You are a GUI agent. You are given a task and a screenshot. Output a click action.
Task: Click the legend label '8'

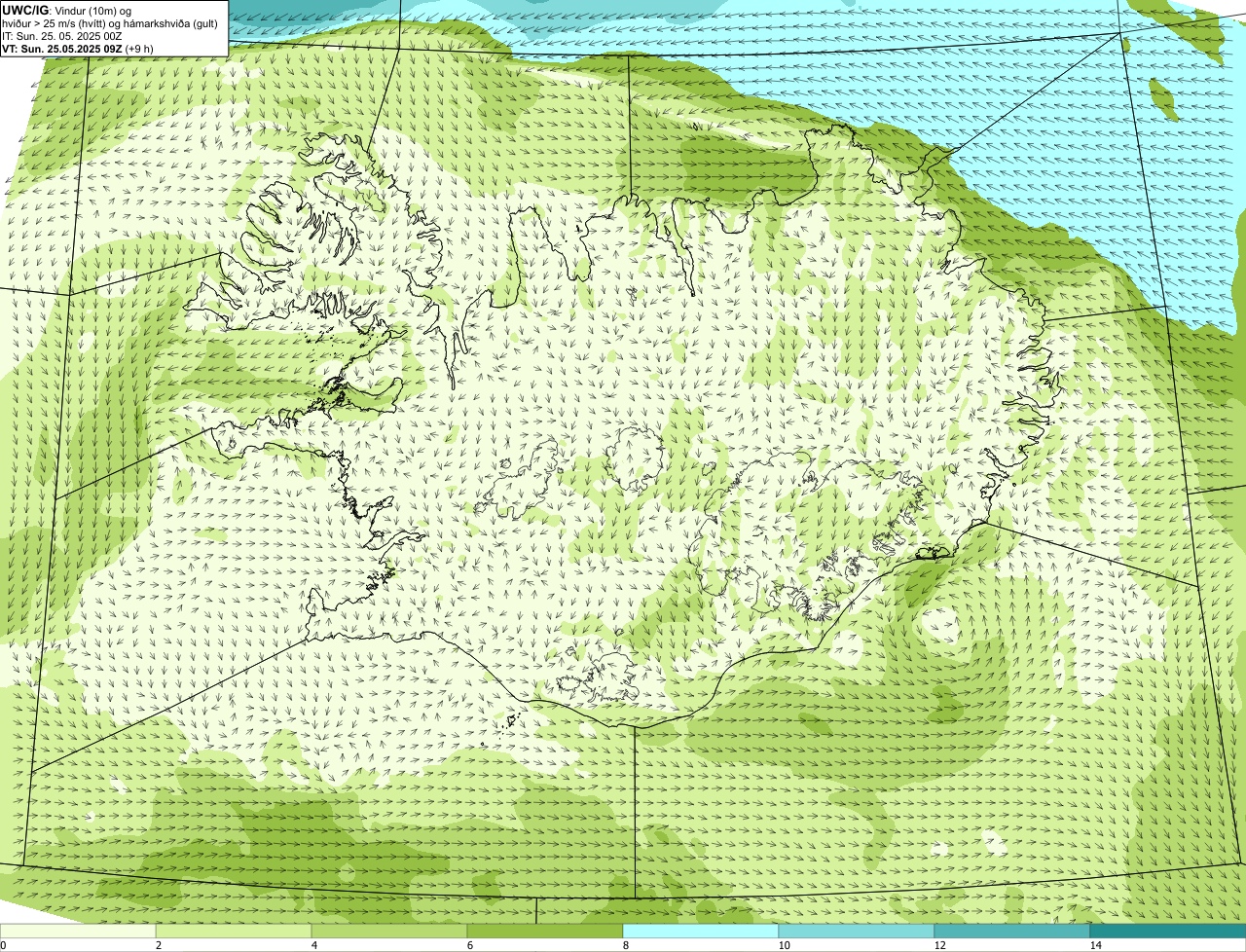(x=625, y=945)
